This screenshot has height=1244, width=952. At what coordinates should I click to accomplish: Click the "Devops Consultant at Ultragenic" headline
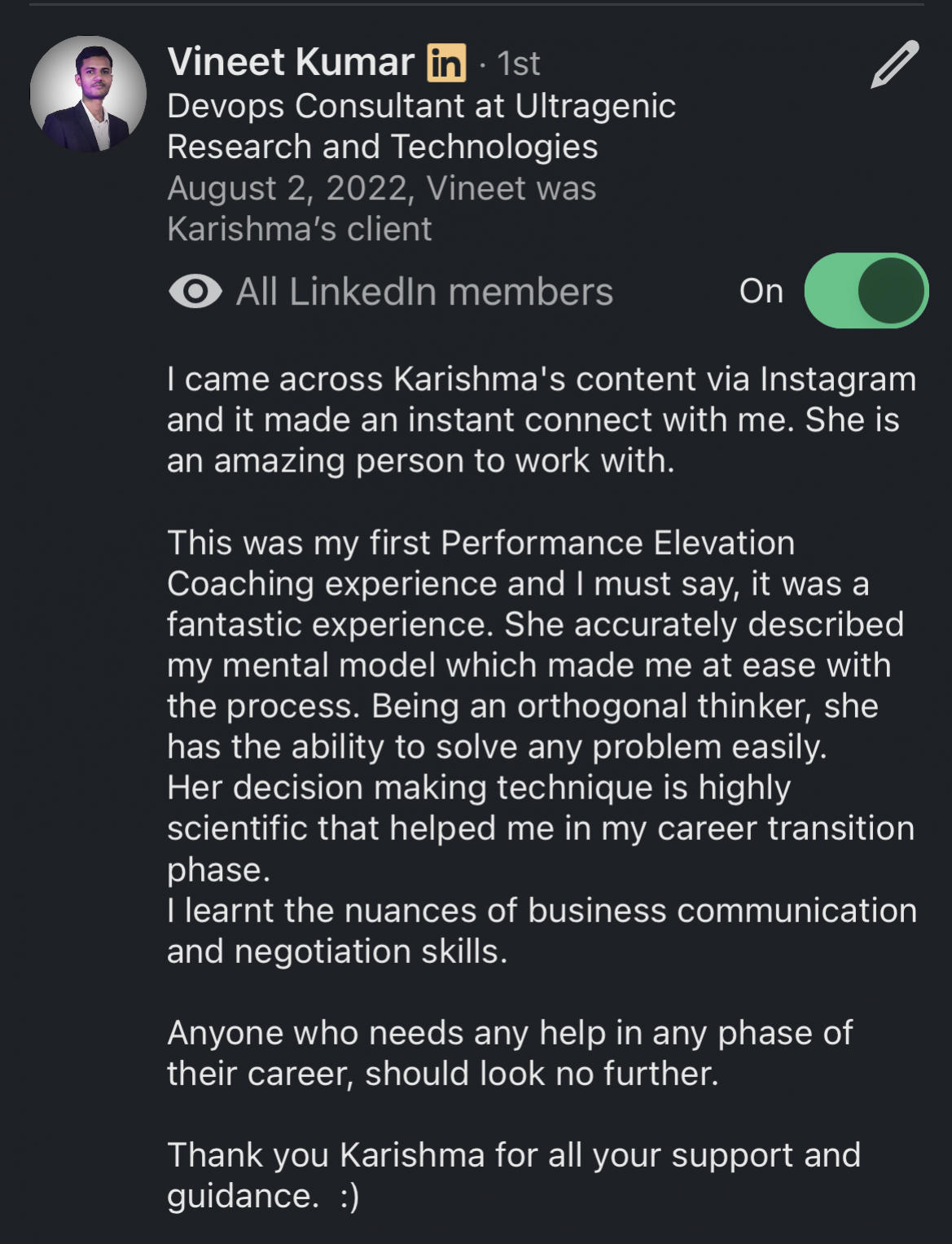tap(421, 106)
